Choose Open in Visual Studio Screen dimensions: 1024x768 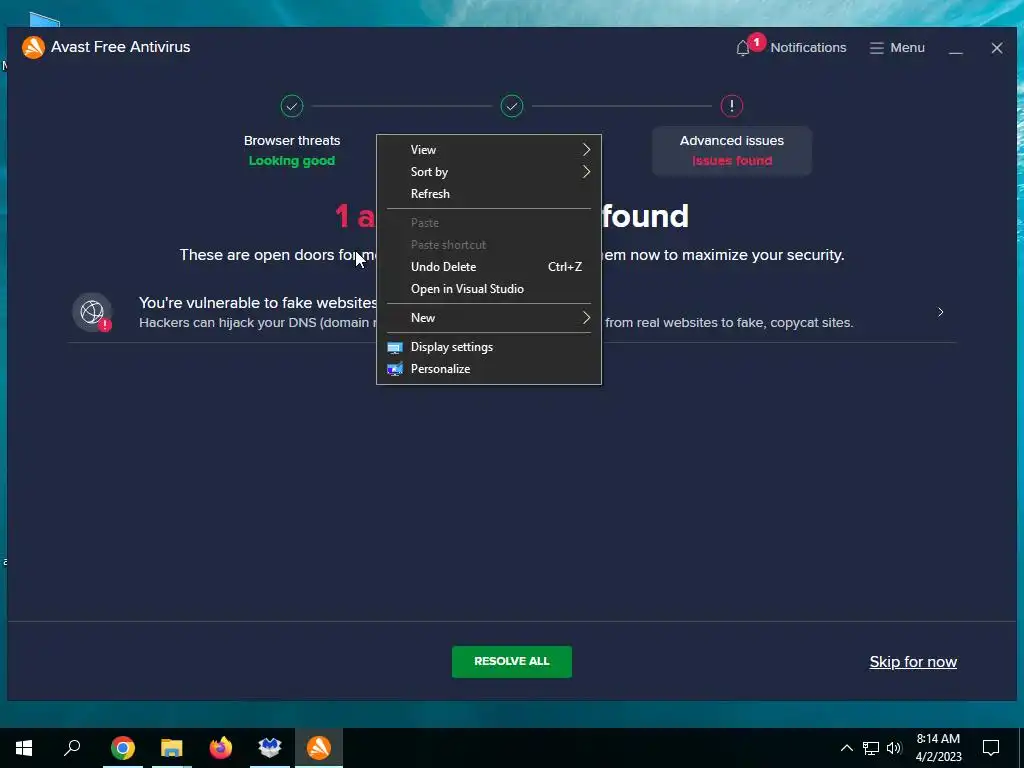pos(488,289)
